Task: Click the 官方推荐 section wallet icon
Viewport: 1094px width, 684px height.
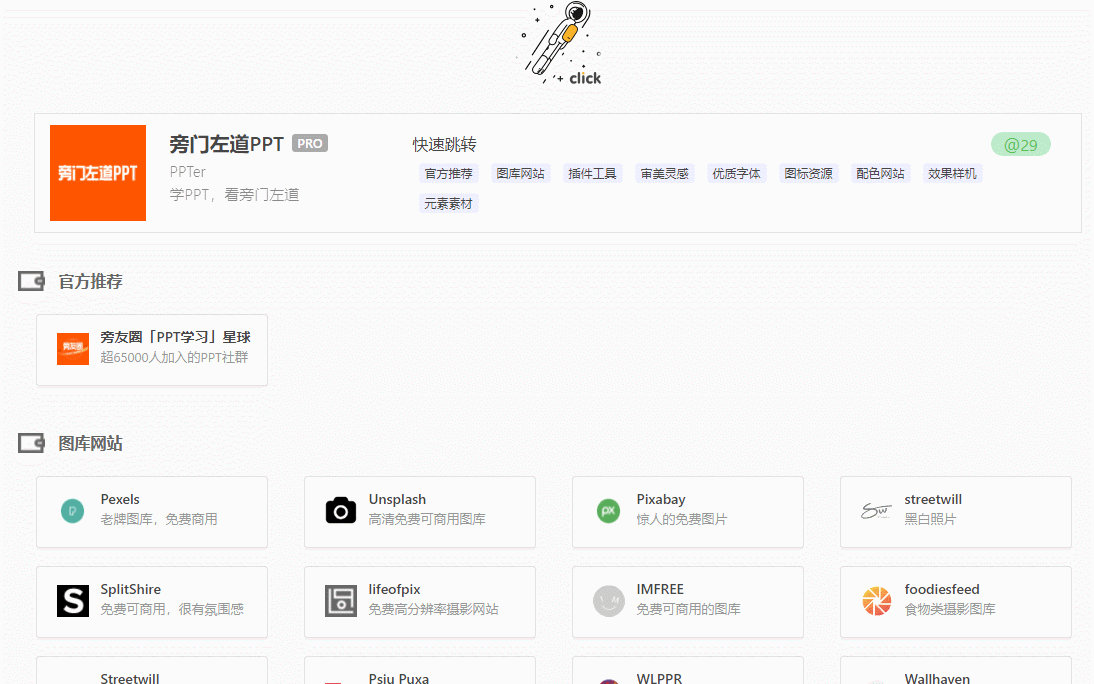Action: click(31, 281)
